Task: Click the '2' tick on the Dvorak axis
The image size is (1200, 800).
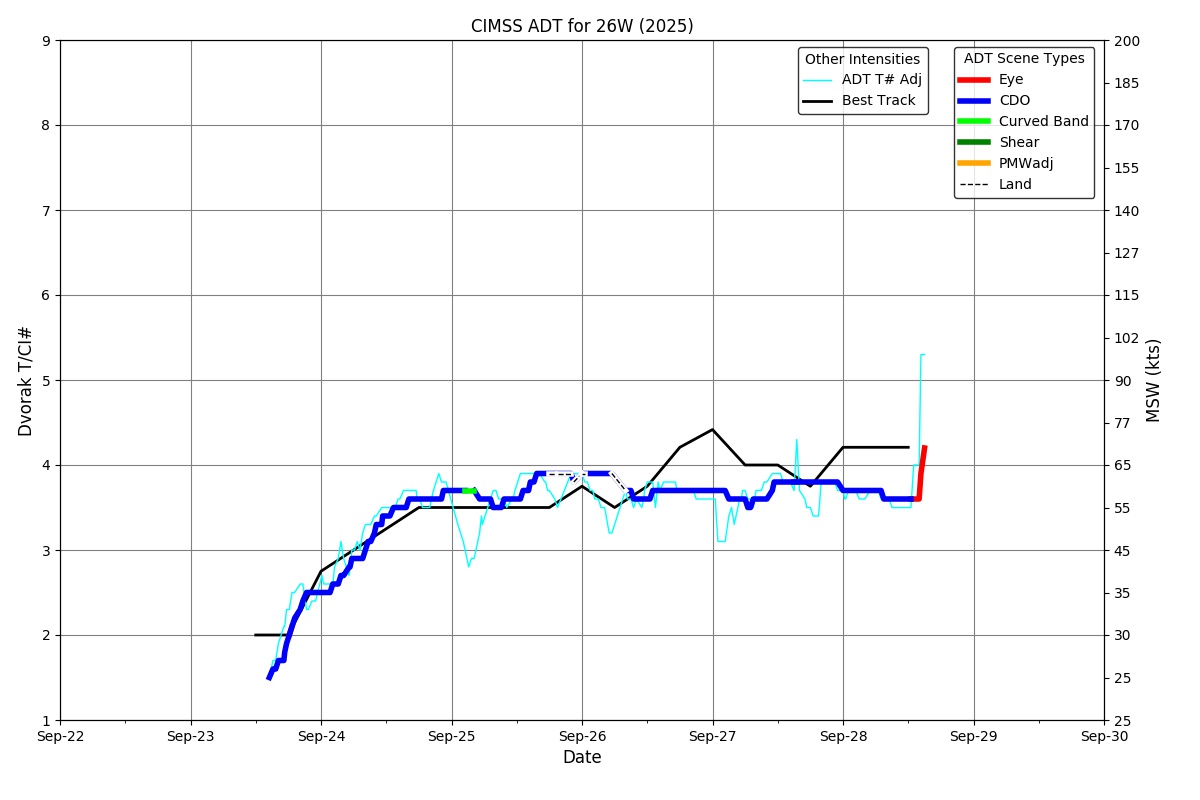Action: (46, 636)
